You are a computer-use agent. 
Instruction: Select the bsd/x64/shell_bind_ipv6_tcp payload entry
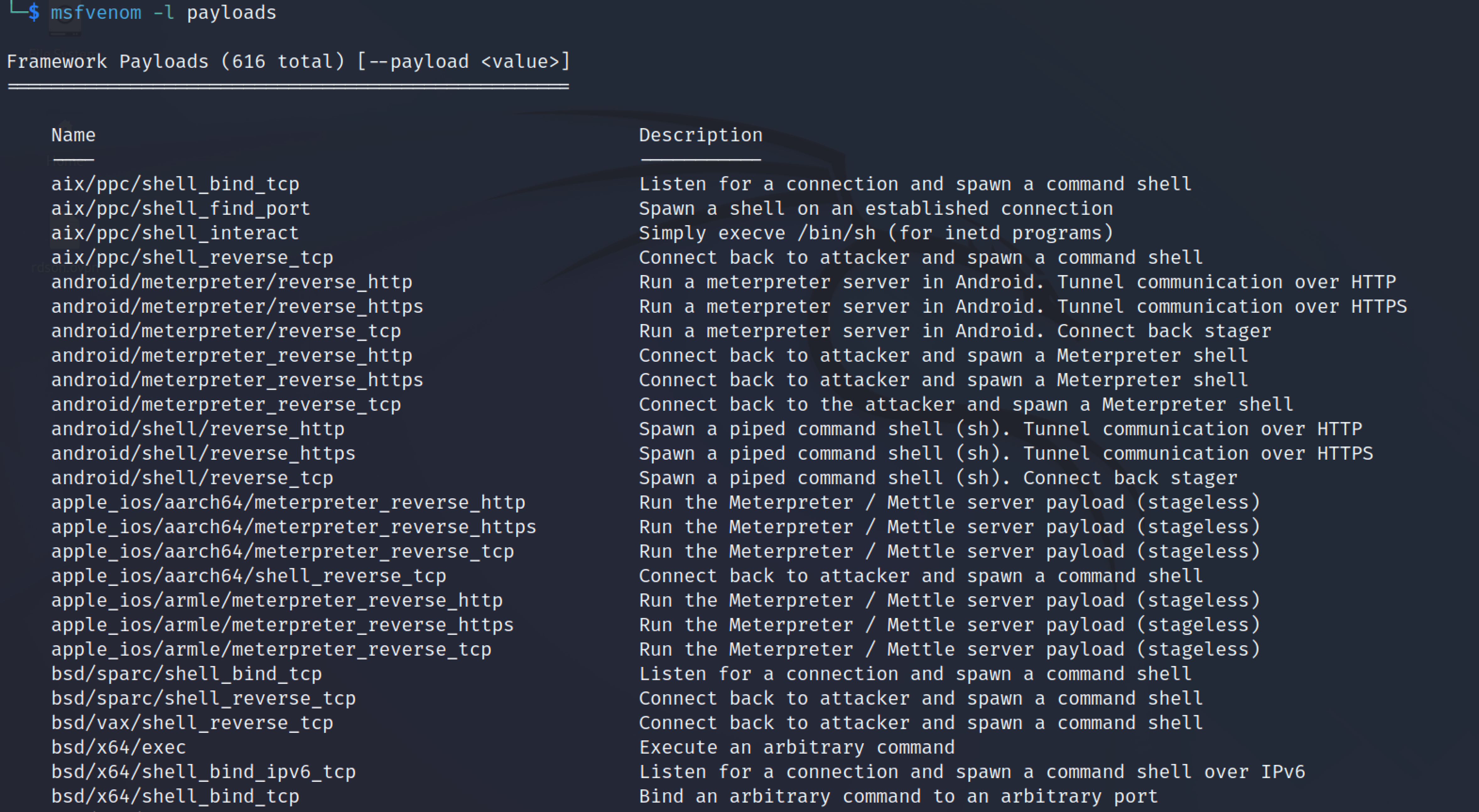click(x=203, y=771)
